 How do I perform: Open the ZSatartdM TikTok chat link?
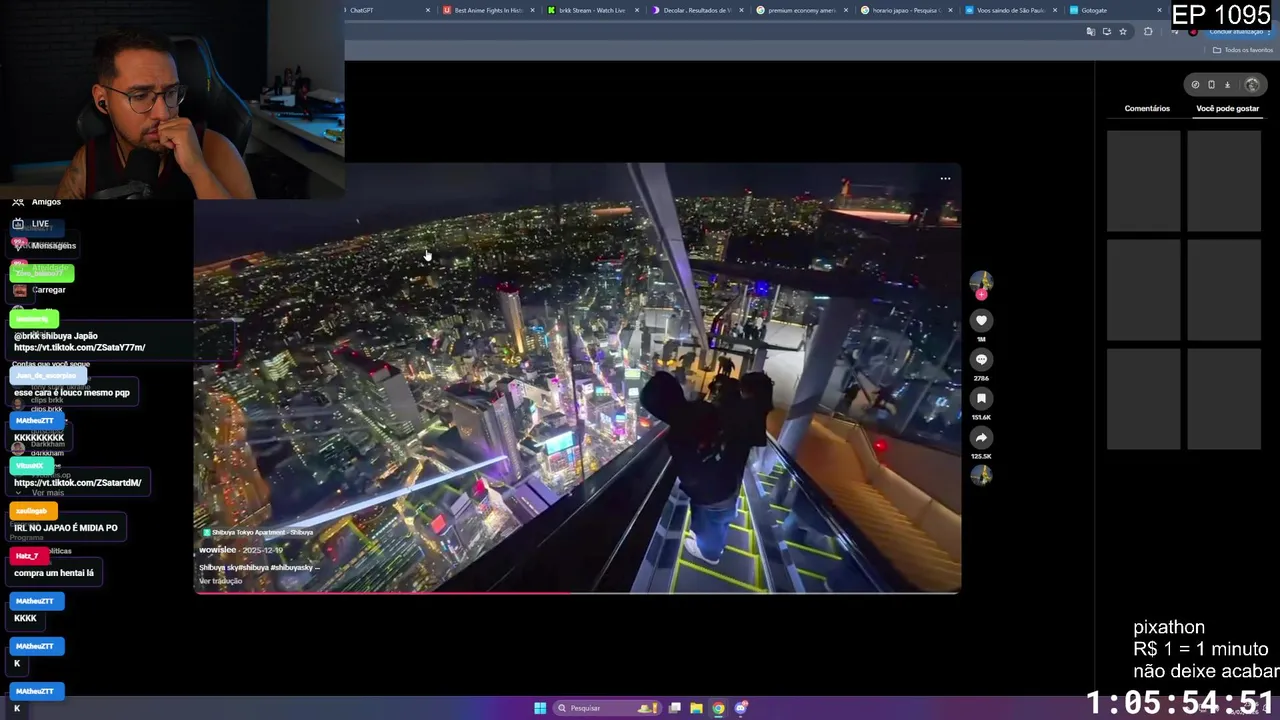tap(77, 482)
